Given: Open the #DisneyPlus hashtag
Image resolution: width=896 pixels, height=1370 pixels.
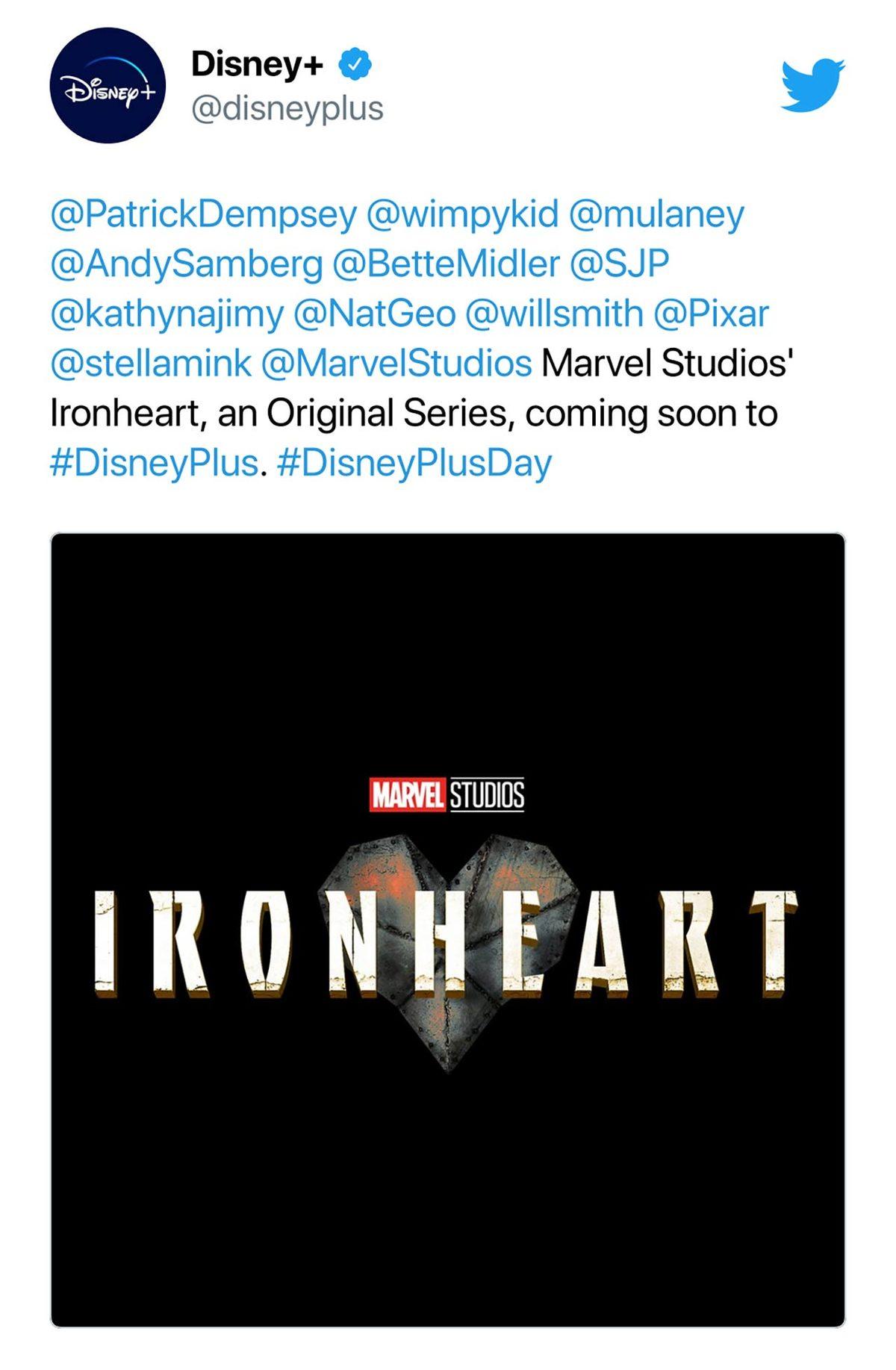Looking at the screenshot, I should tap(154, 463).
